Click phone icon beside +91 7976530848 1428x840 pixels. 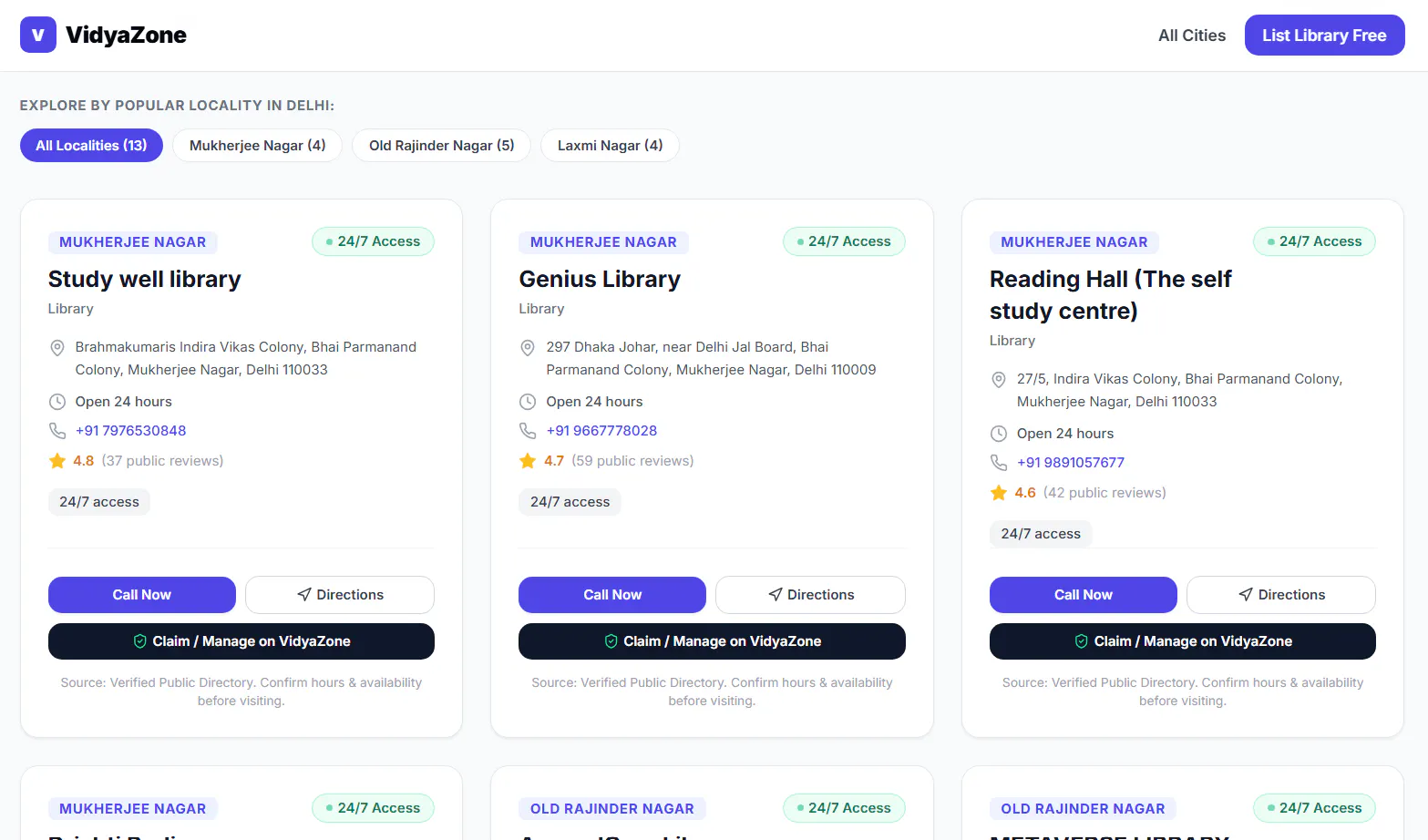tap(57, 431)
